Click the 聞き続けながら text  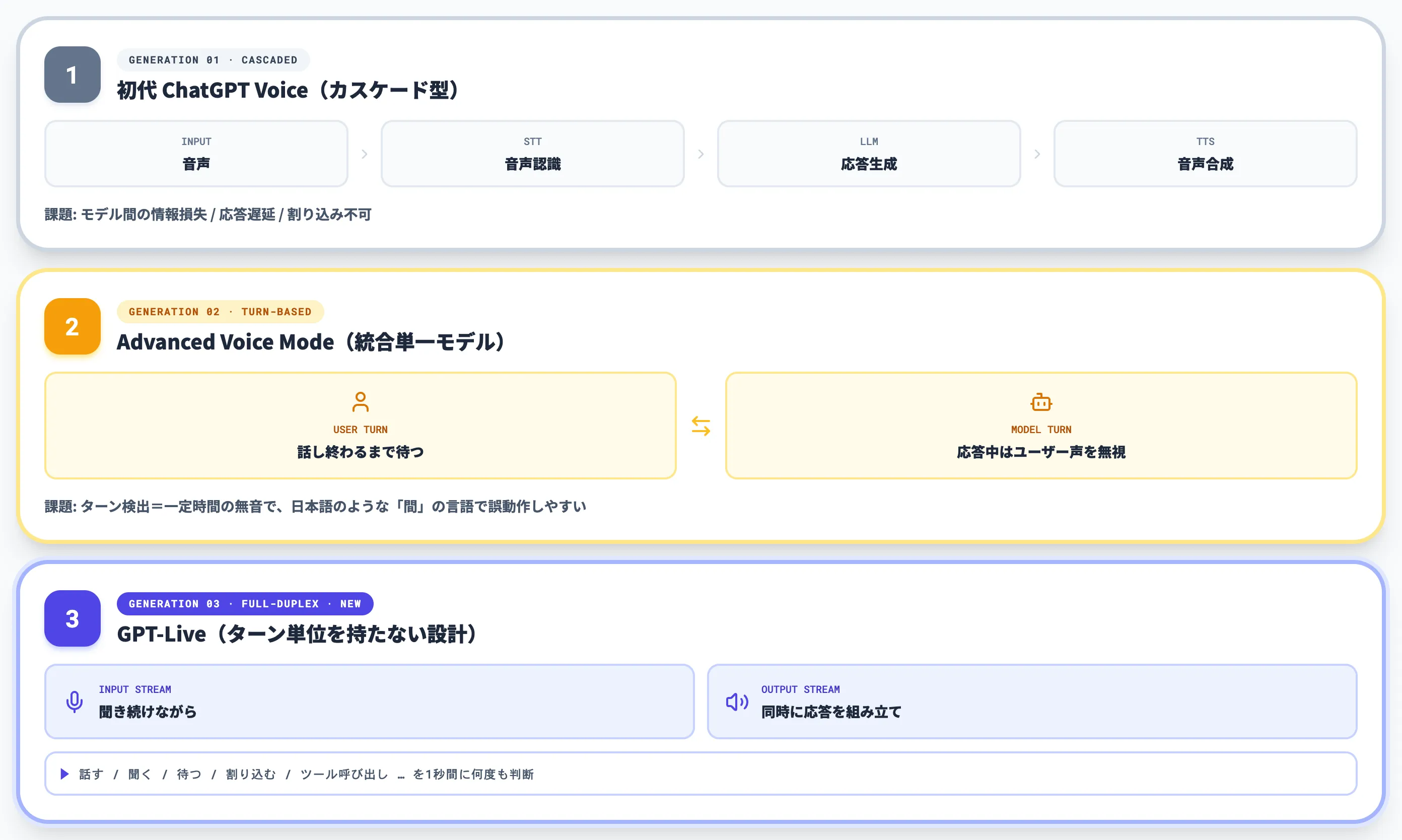coord(148,712)
